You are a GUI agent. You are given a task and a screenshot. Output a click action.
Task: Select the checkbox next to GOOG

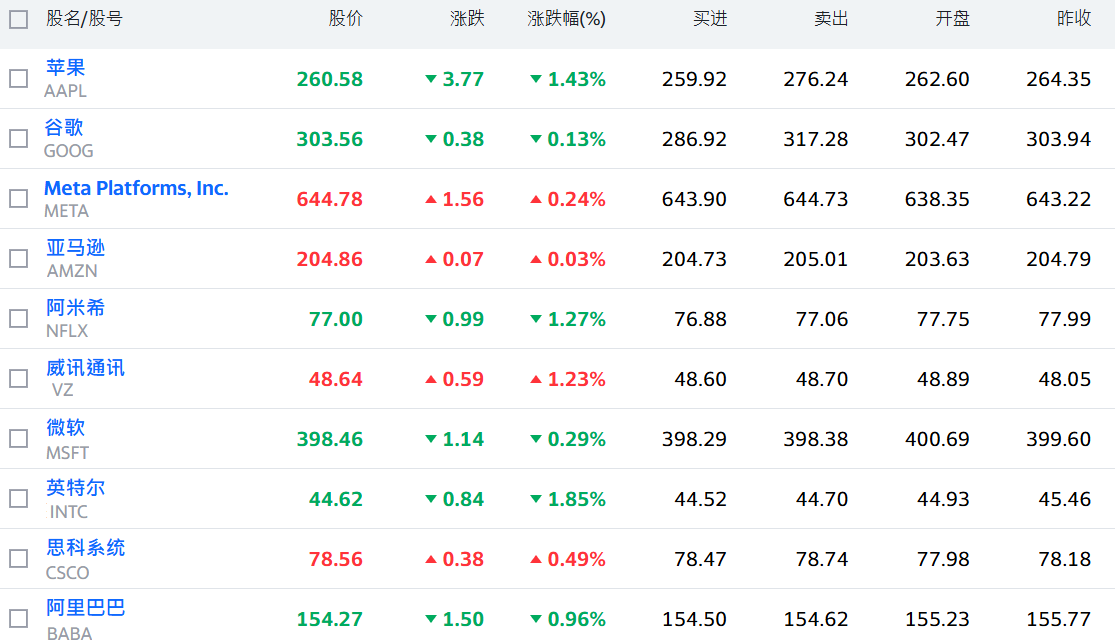tap(18, 138)
